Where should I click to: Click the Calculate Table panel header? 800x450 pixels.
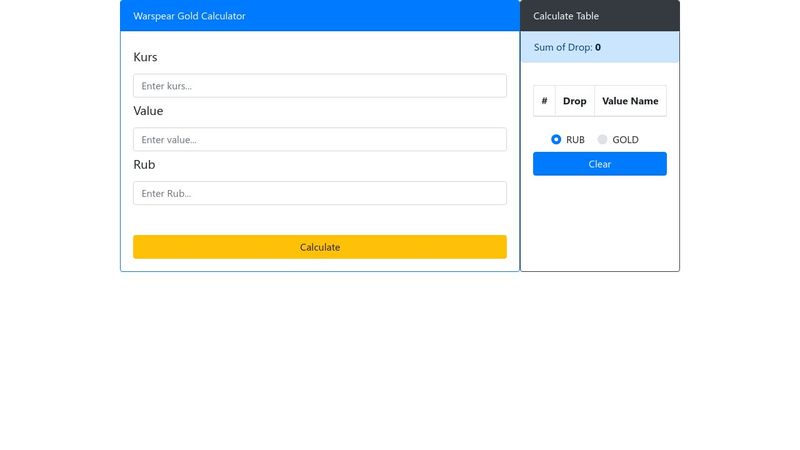[x=566, y=16]
